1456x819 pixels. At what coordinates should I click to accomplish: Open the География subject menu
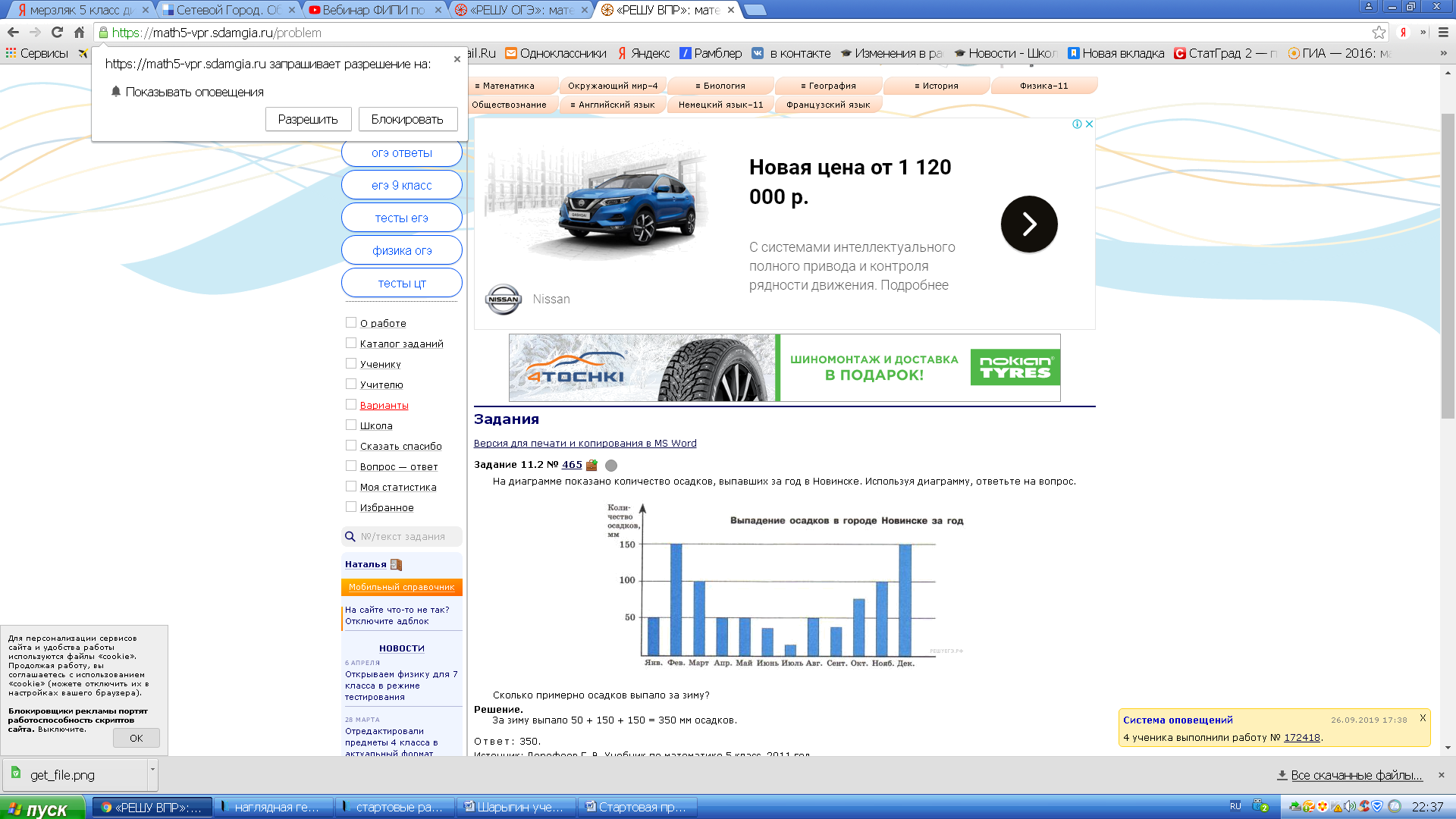[x=828, y=86]
